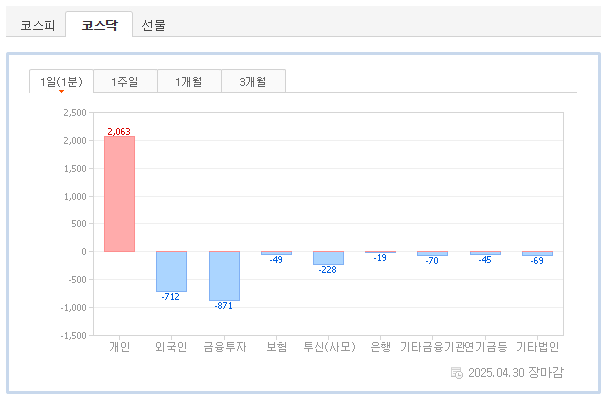Click the red 개인 bar

(119, 194)
